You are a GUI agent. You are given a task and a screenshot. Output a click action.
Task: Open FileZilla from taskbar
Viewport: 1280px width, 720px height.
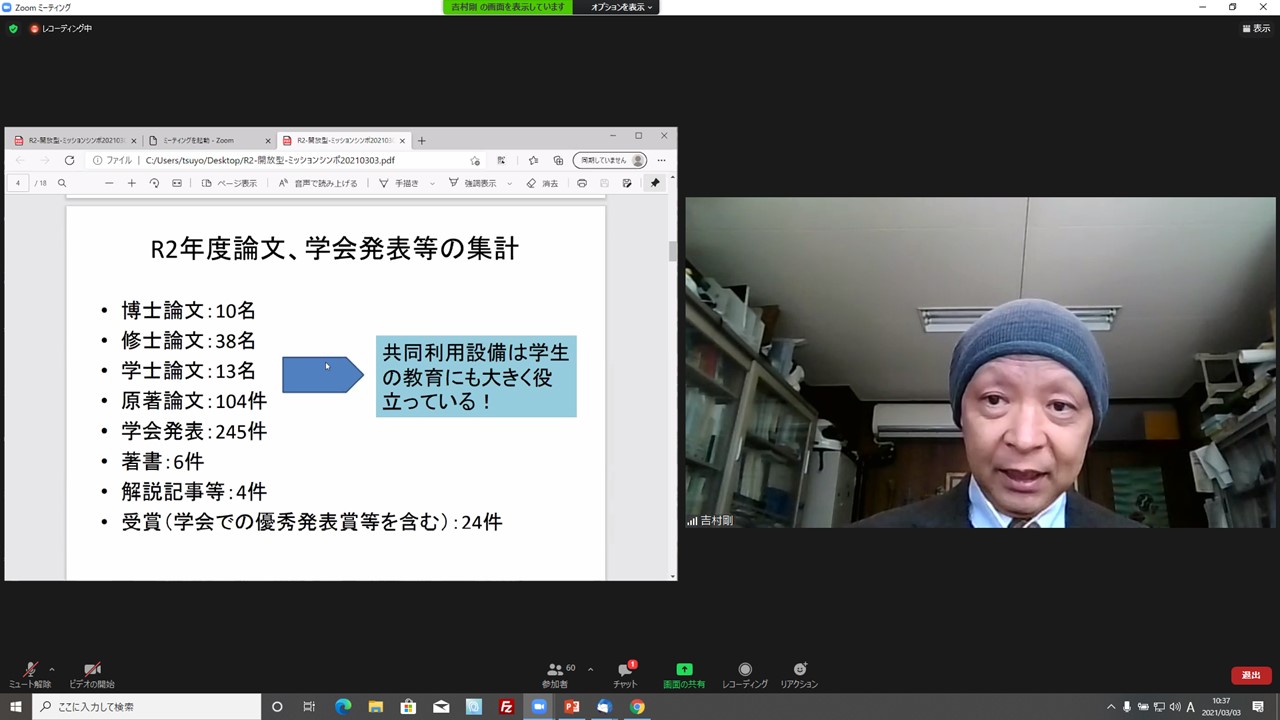(x=506, y=706)
